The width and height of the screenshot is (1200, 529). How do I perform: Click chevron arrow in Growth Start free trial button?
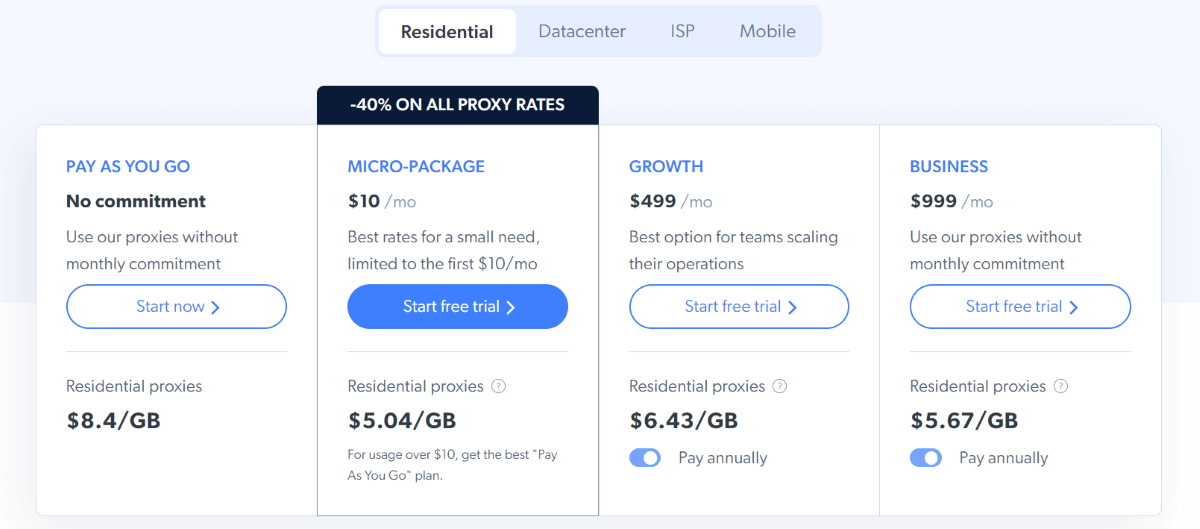pyautogui.click(x=792, y=307)
